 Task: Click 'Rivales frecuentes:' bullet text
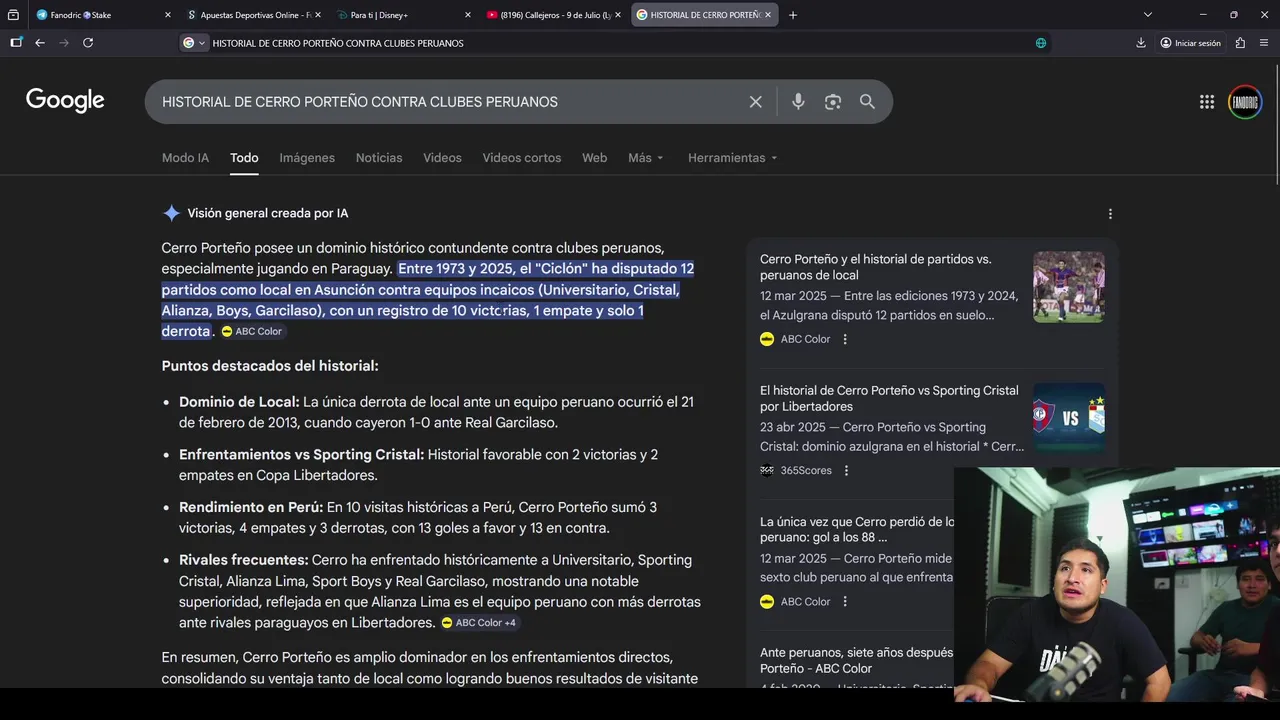tap(243, 560)
